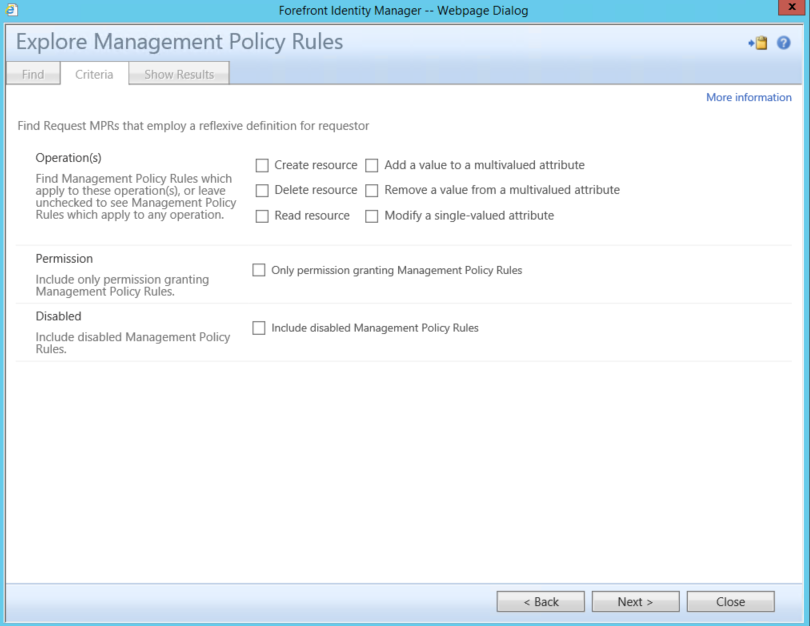Screen dimensions: 810x626
Task: Click the Close button at bottom
Action: point(730,602)
